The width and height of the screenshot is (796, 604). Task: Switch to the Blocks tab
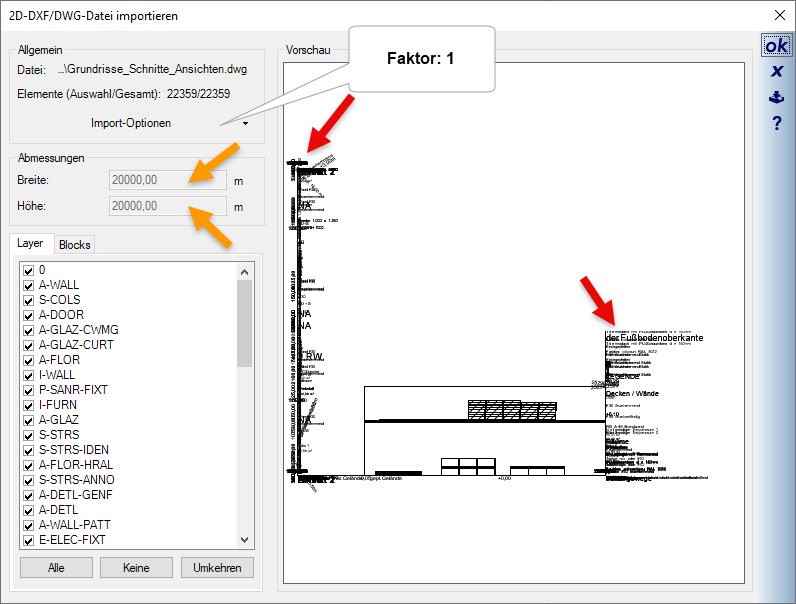(x=74, y=245)
